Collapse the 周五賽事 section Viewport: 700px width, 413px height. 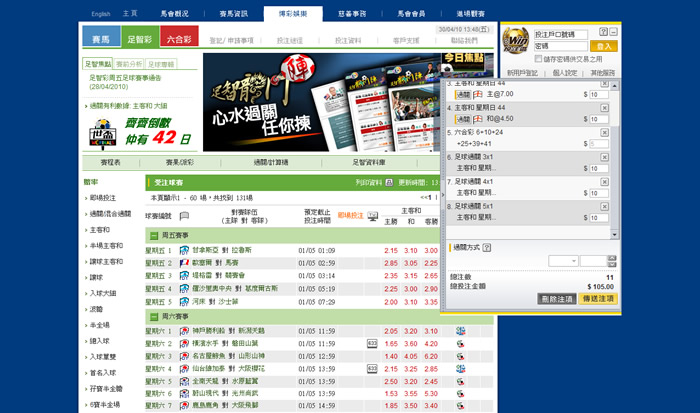tap(154, 236)
